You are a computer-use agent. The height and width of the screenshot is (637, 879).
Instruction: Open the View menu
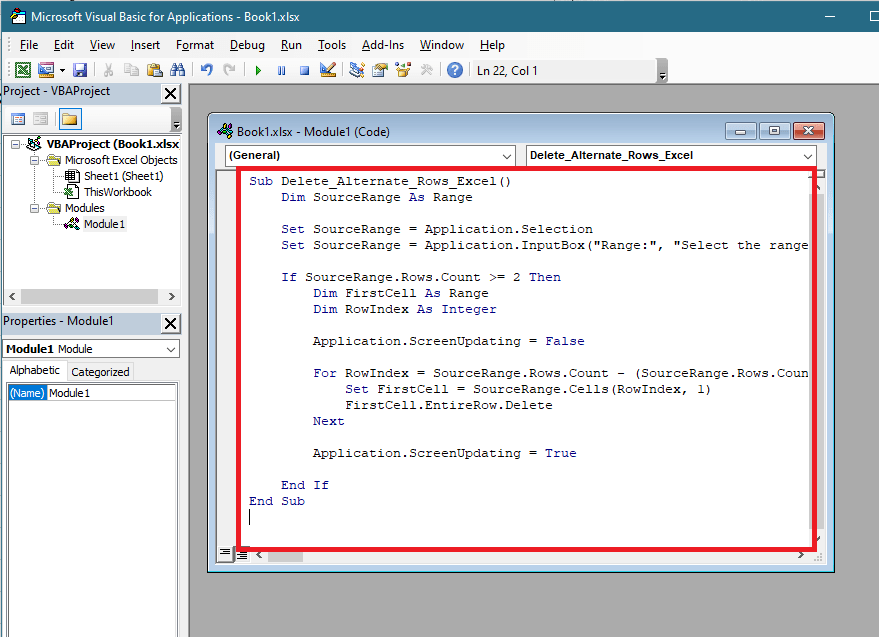coord(102,45)
